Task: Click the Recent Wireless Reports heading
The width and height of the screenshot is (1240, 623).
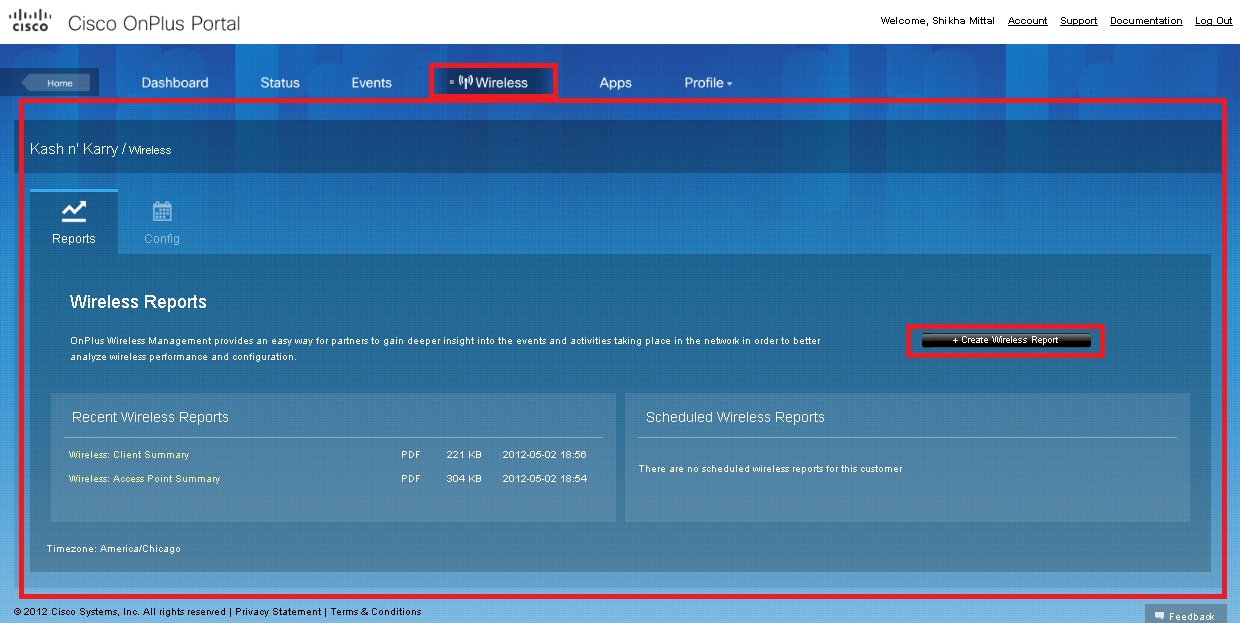Action: pyautogui.click(x=150, y=417)
